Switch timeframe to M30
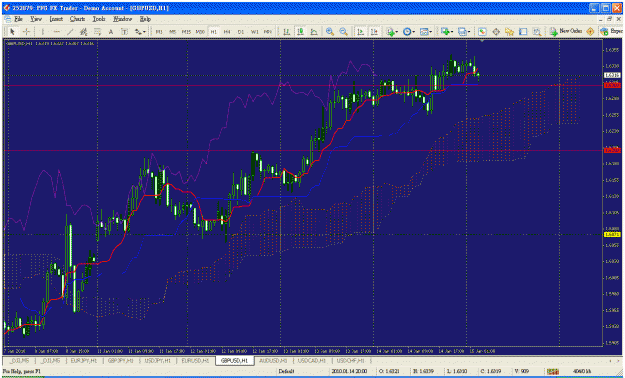625x378 pixels. [200, 32]
